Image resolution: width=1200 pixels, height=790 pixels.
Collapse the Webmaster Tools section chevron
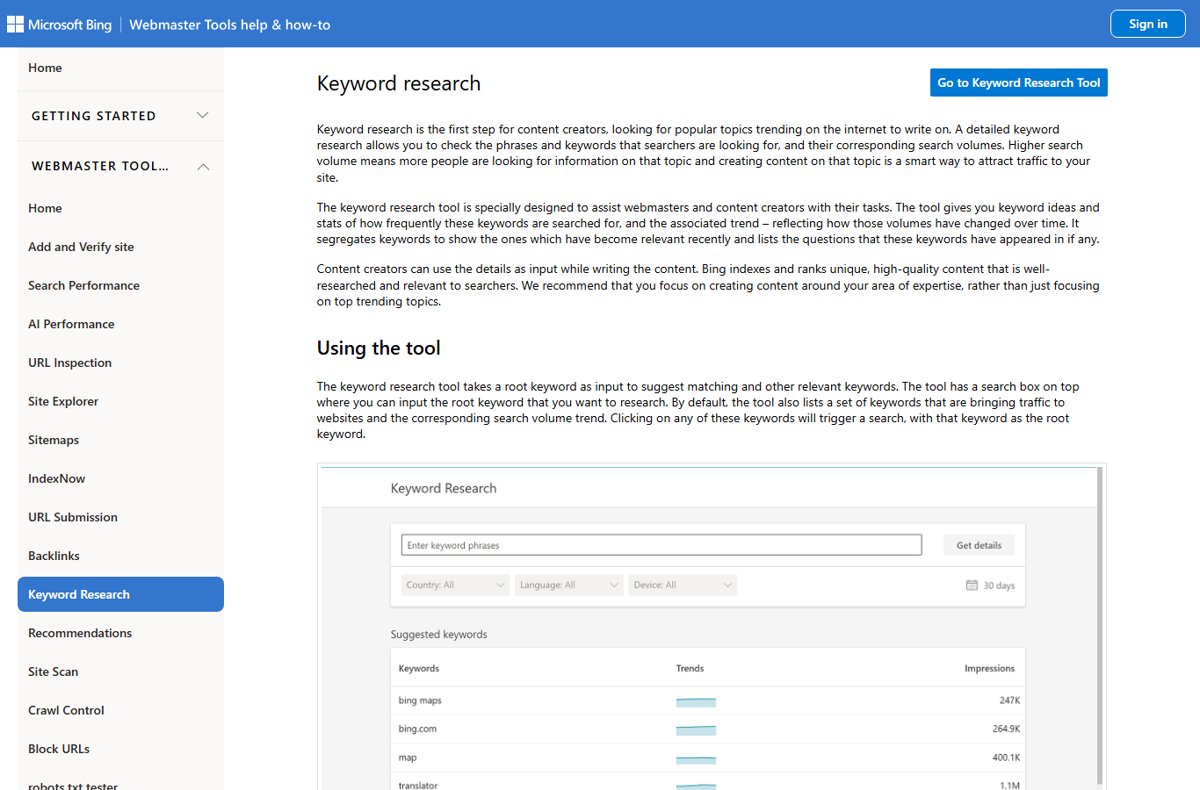pos(203,167)
